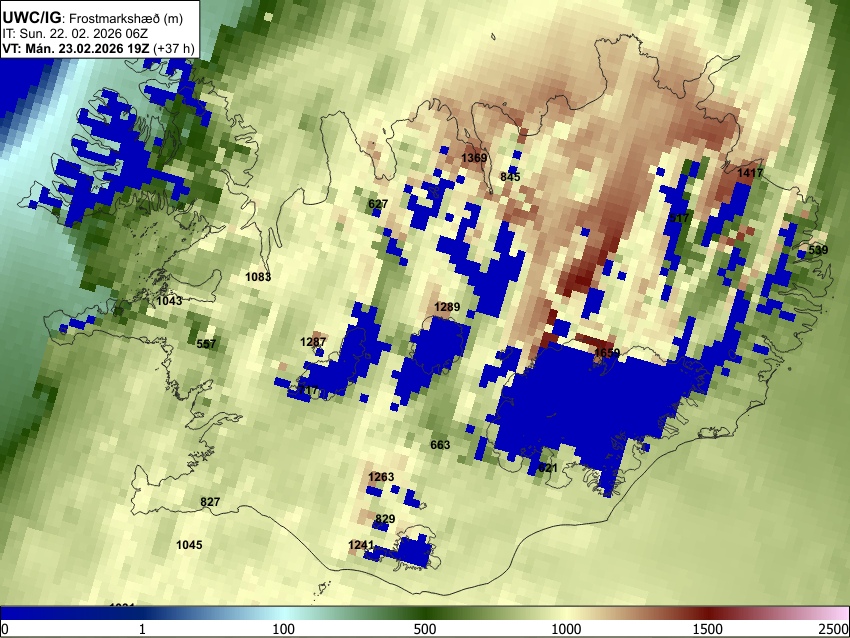Click the color scale tick label 100
This screenshot has width=850, height=638.
point(283,629)
